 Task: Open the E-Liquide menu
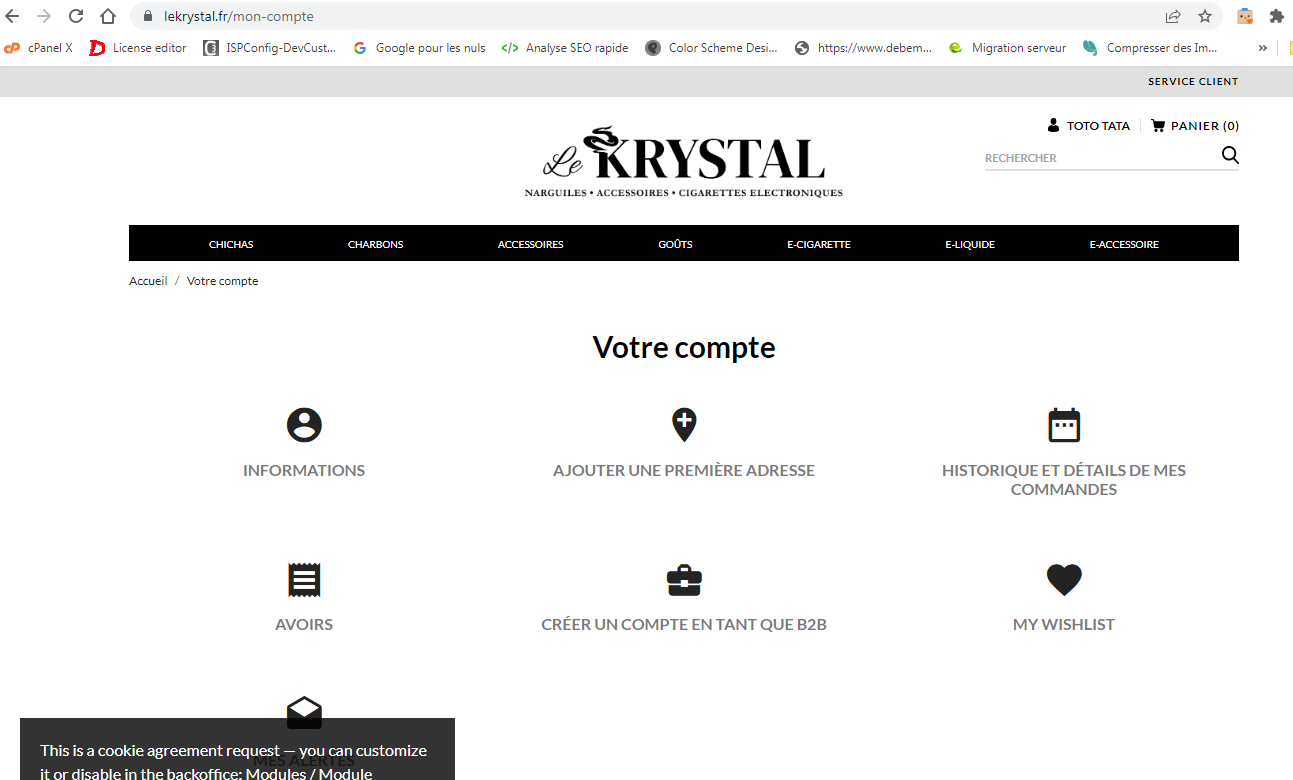970,244
